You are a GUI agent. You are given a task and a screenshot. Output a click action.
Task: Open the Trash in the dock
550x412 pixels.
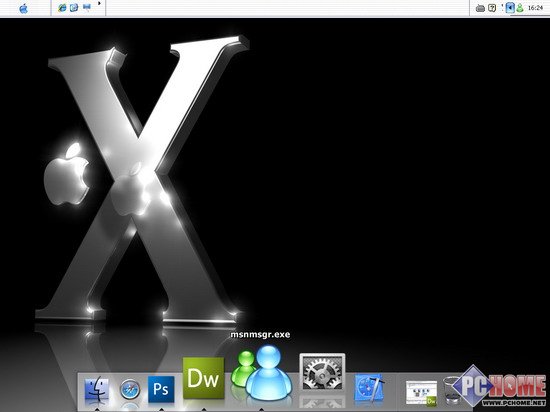coord(452,390)
